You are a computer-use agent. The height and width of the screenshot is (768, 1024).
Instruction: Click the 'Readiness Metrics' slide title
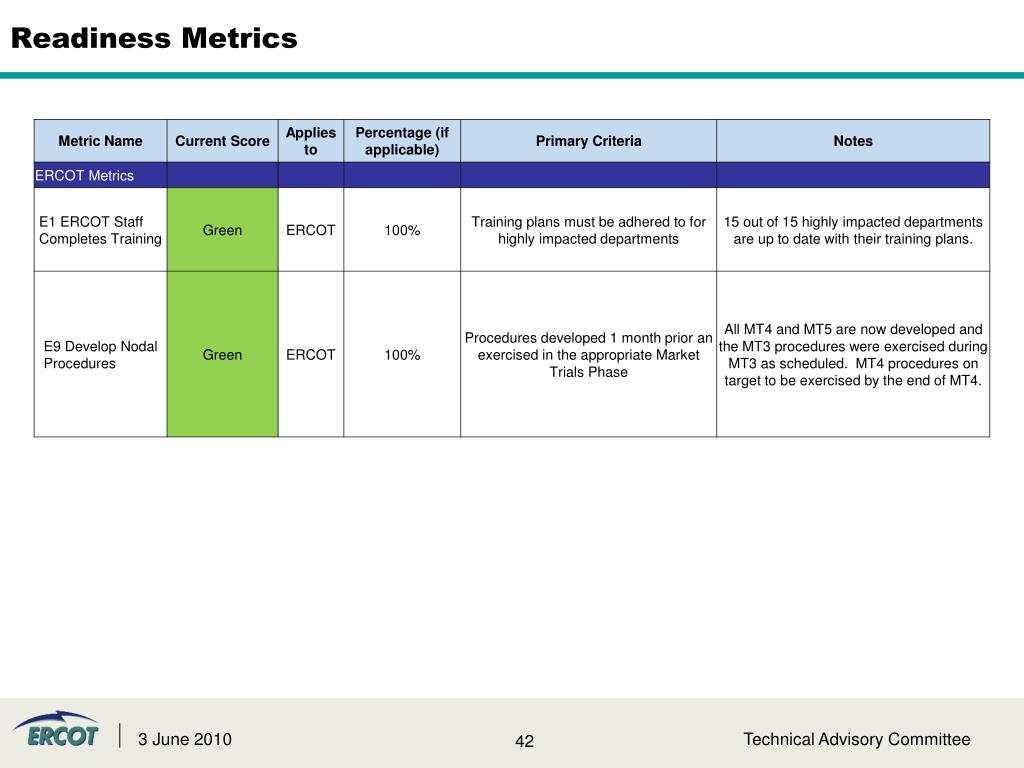154,38
